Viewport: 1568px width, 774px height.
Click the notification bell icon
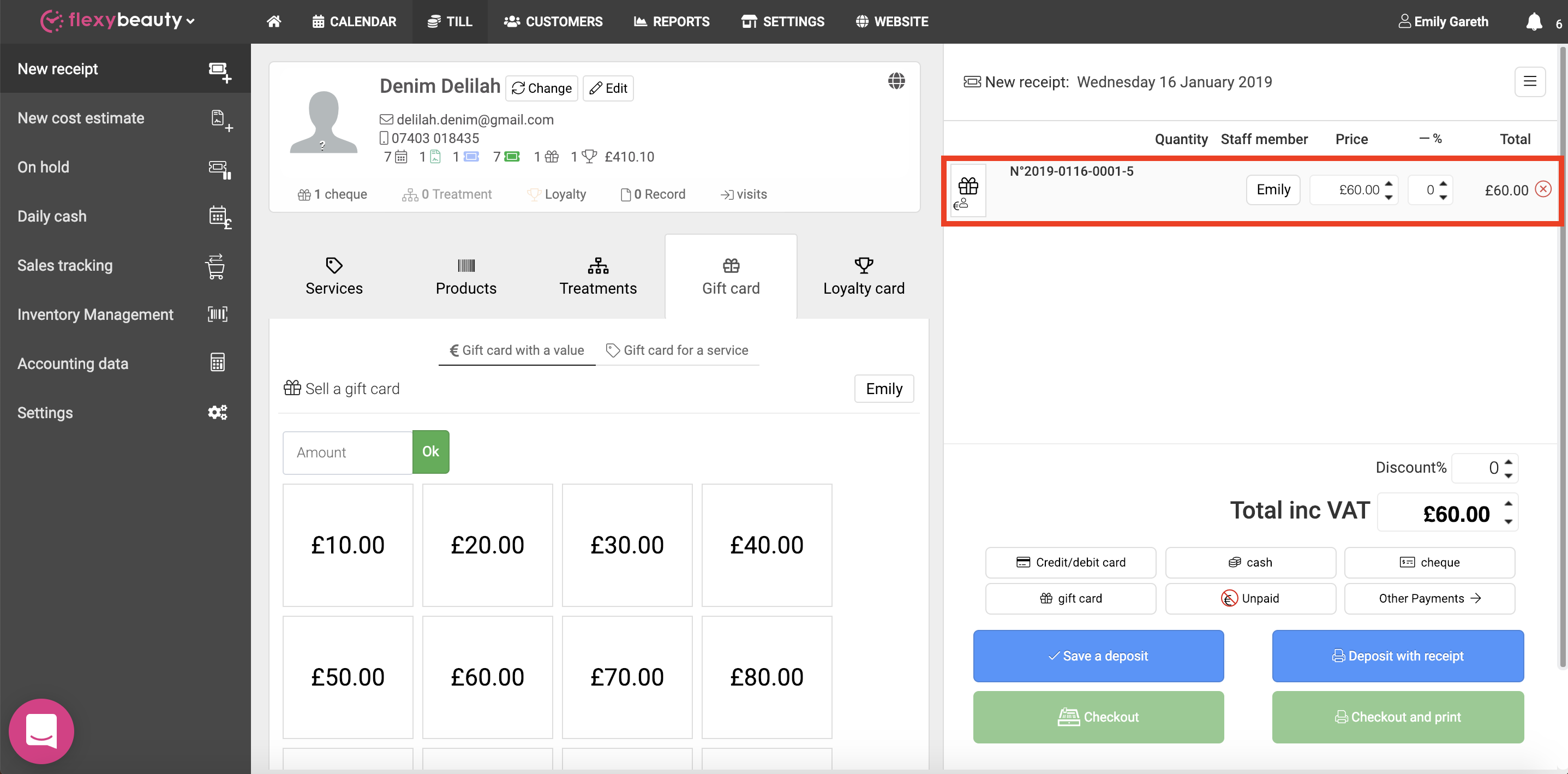tap(1534, 22)
